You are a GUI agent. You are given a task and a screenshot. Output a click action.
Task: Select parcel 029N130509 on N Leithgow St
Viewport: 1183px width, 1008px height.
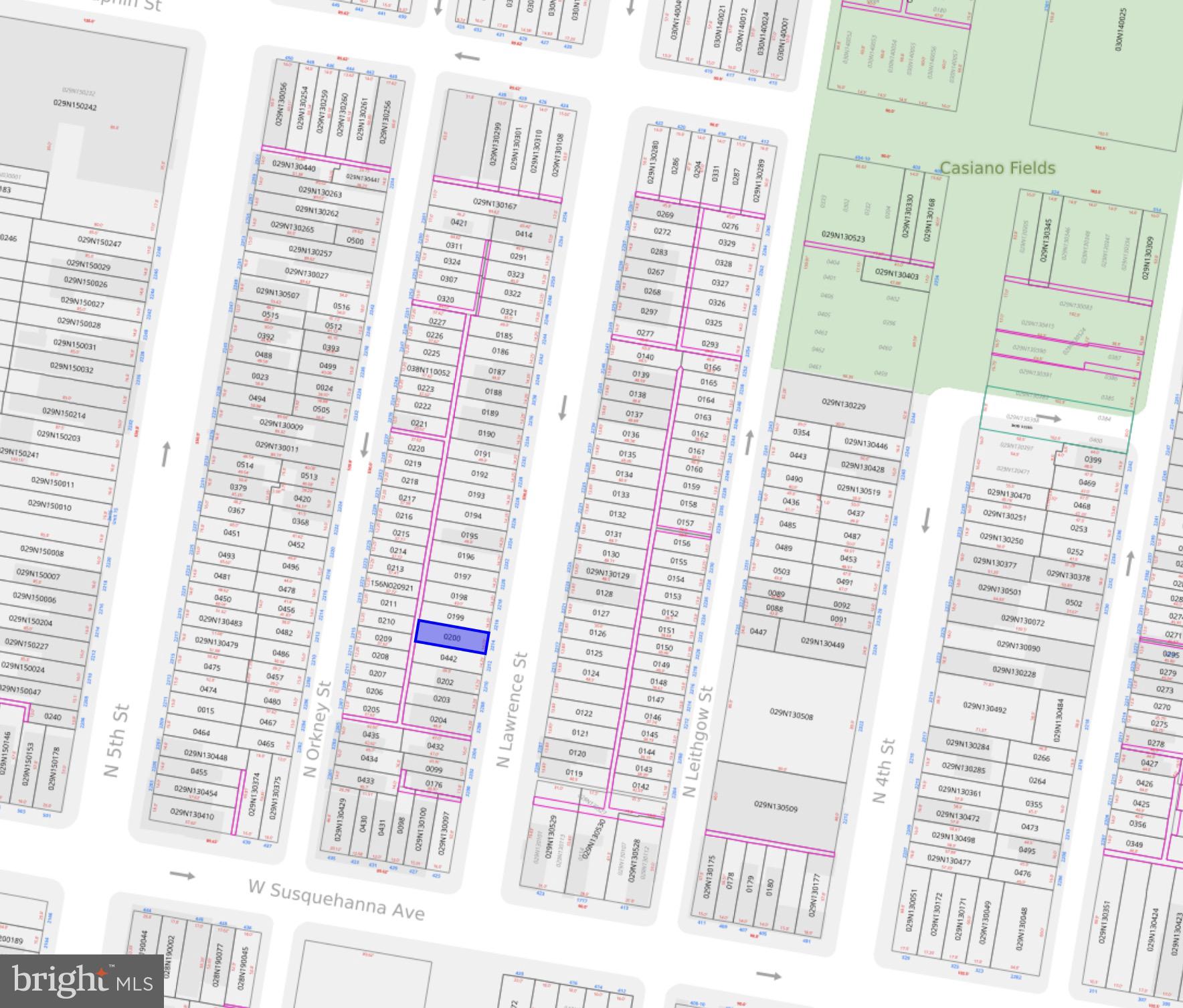[776, 806]
